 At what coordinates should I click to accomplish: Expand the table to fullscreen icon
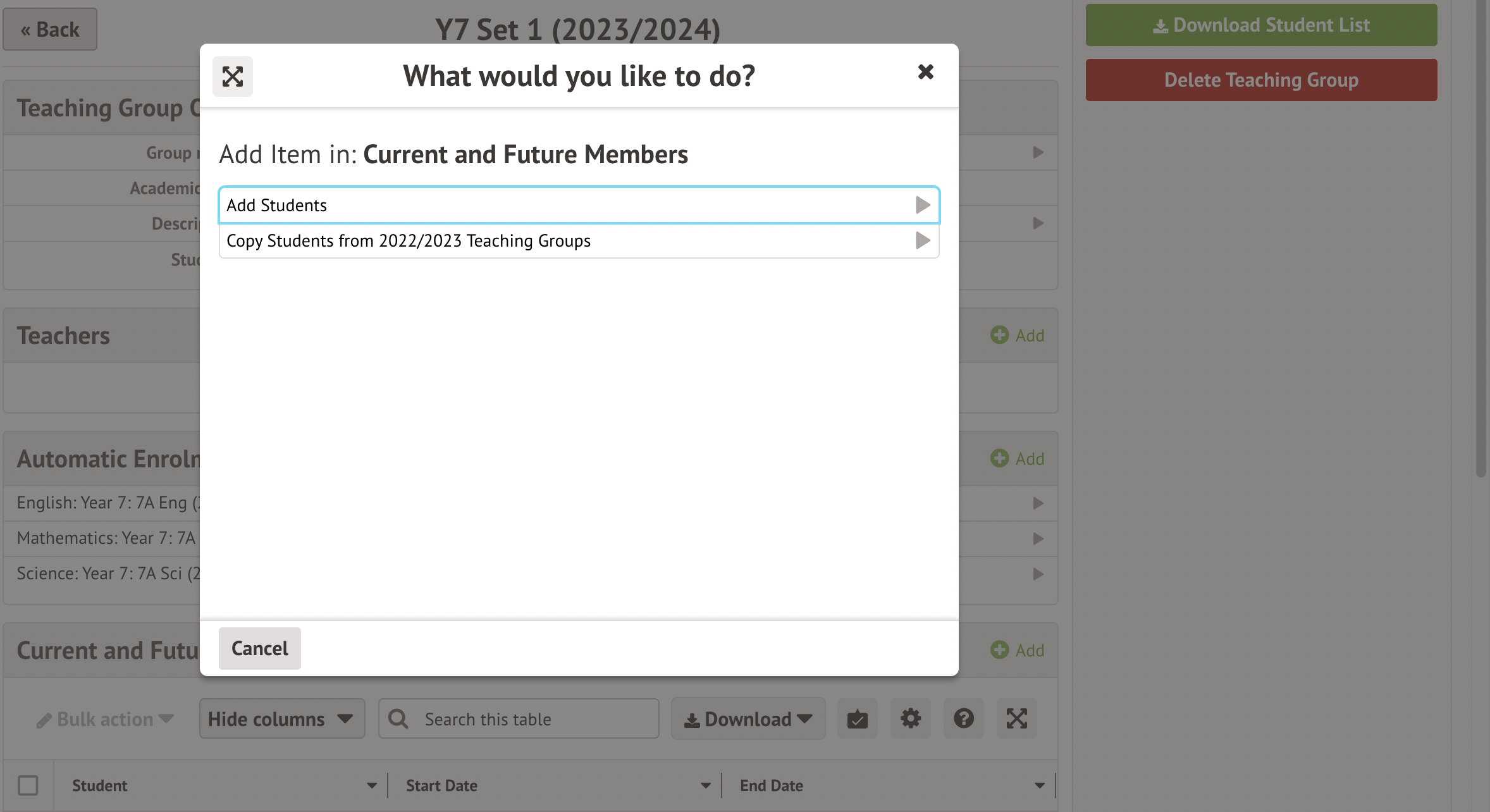1016,718
